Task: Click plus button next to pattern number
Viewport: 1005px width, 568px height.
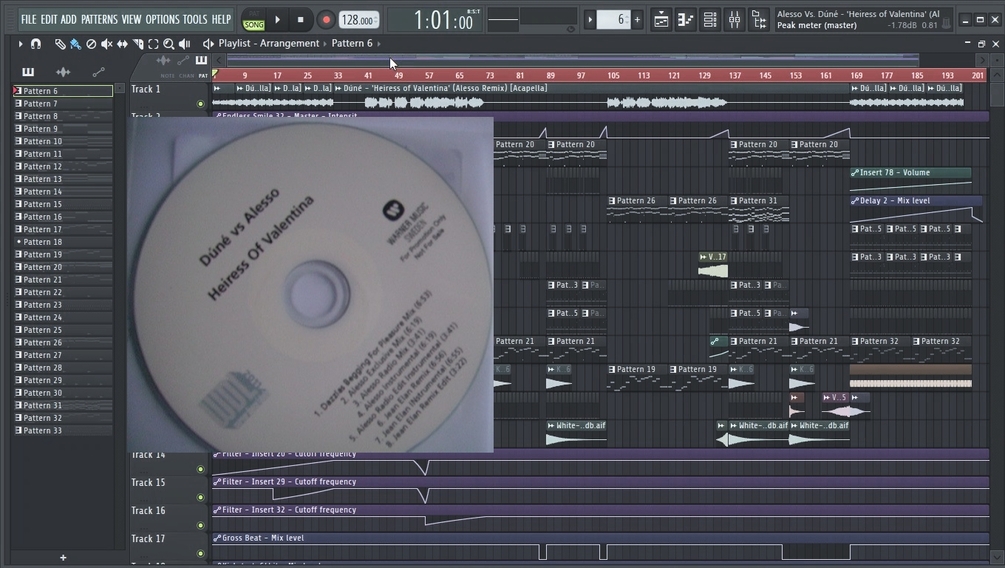Action: click(637, 20)
